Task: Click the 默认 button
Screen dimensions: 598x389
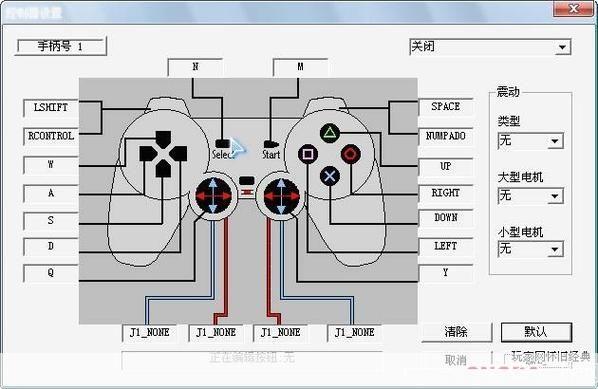Action: (536, 332)
